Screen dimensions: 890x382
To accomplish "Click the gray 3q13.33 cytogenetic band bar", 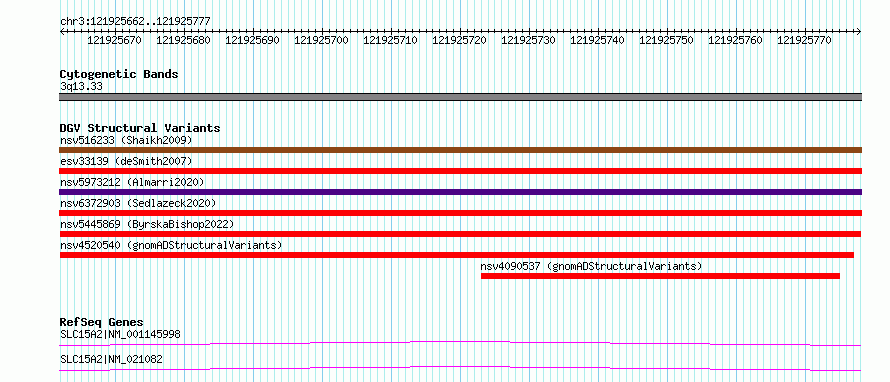I will click(x=460, y=97).
